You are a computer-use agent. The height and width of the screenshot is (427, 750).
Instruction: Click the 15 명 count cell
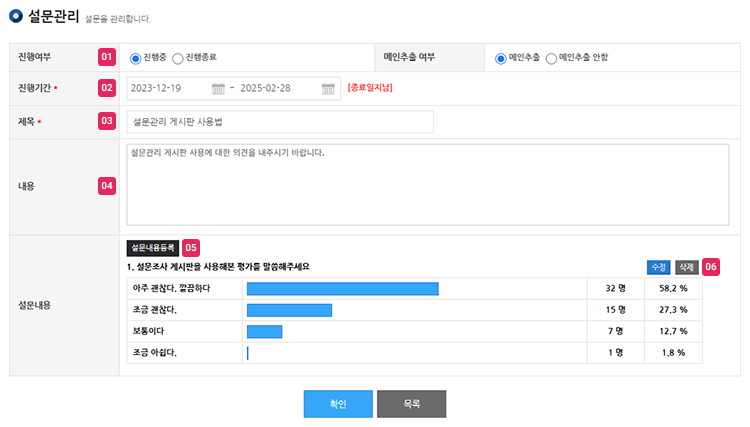click(x=616, y=310)
